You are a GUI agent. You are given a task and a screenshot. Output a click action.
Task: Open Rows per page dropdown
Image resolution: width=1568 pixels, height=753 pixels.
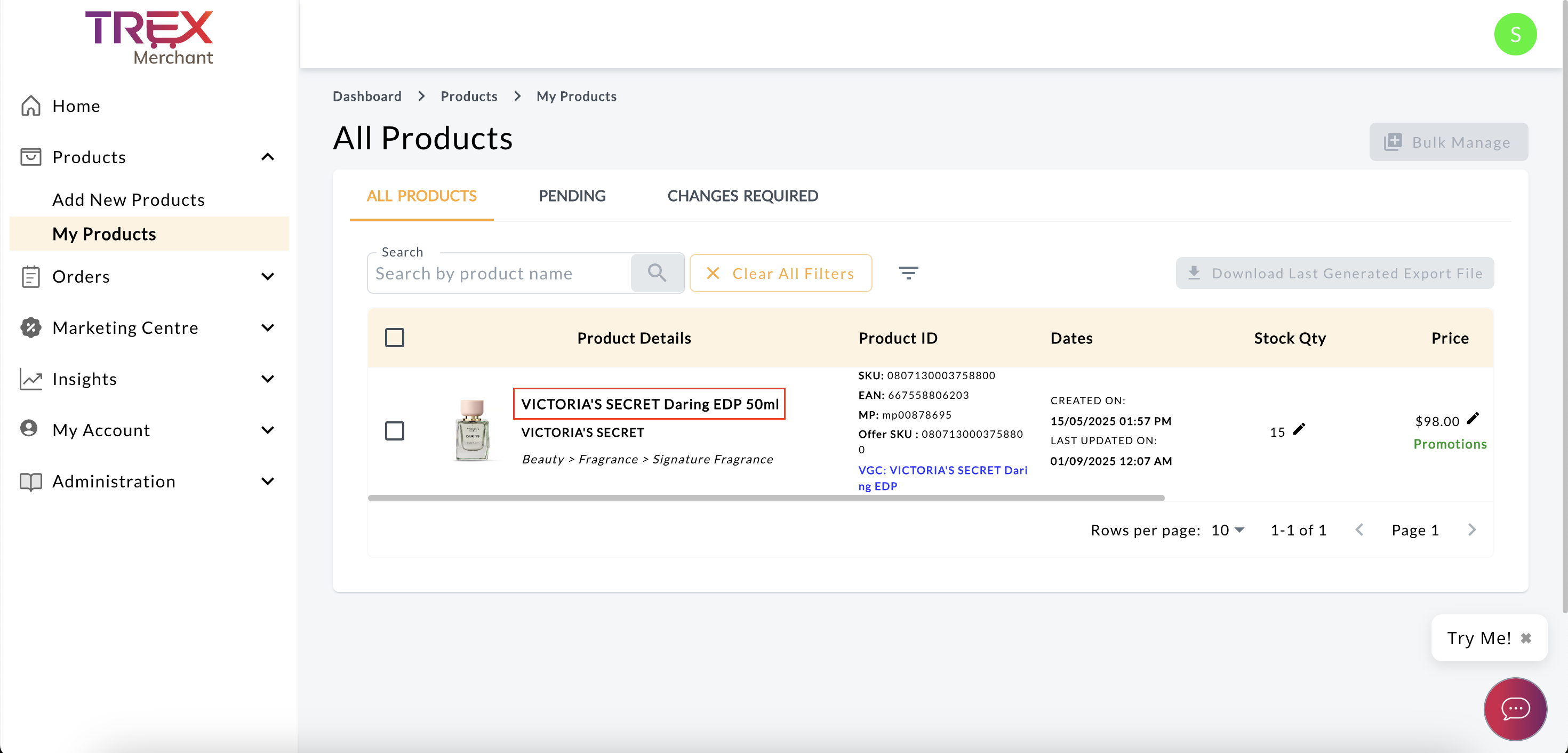coord(1228,530)
